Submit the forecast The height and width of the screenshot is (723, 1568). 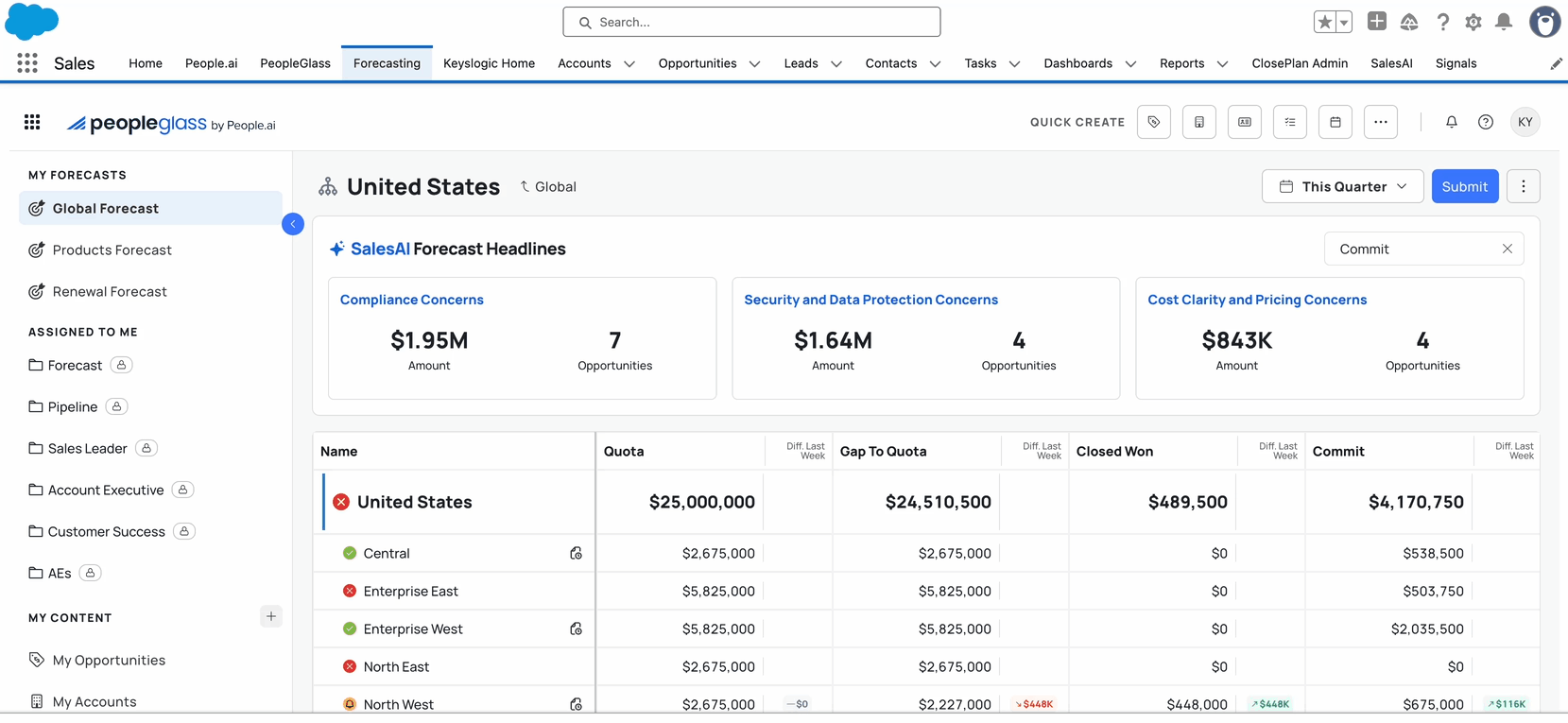(1465, 186)
